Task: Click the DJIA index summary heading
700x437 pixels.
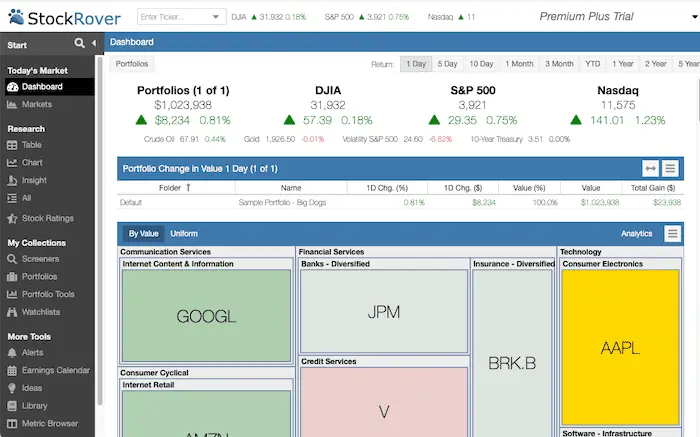Action: click(328, 90)
